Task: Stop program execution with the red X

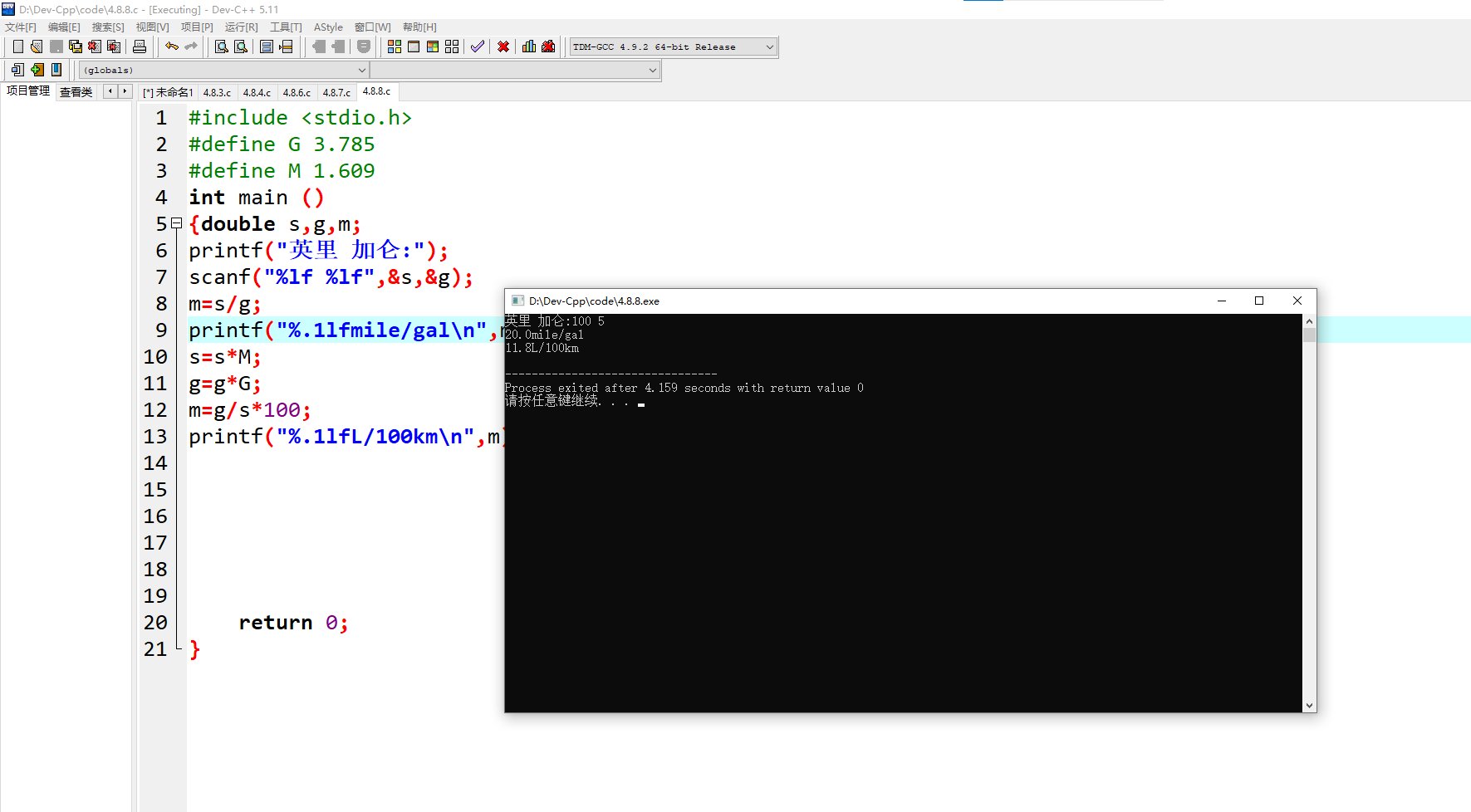Action: [503, 46]
